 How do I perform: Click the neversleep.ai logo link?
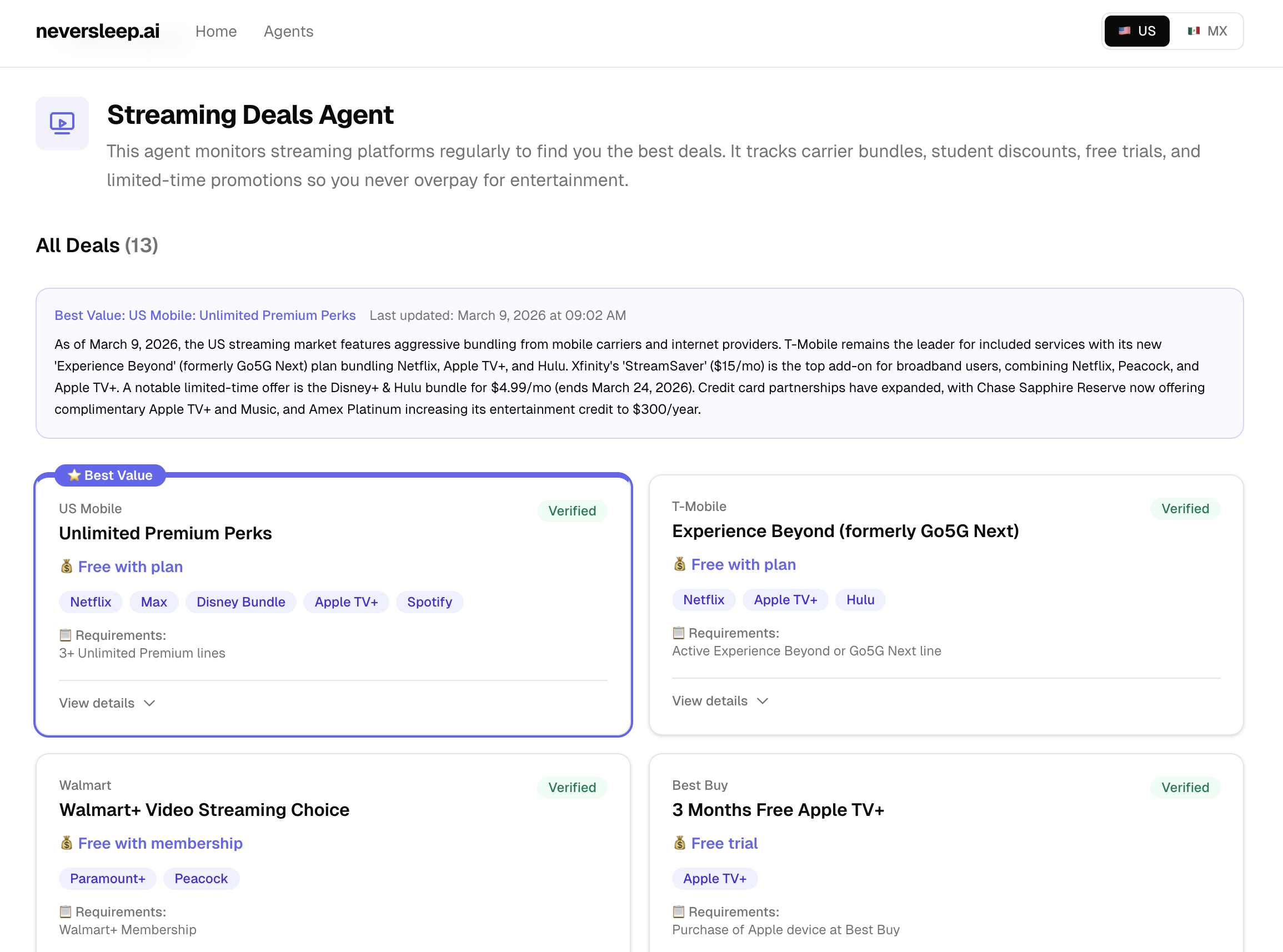pyautogui.click(x=98, y=31)
